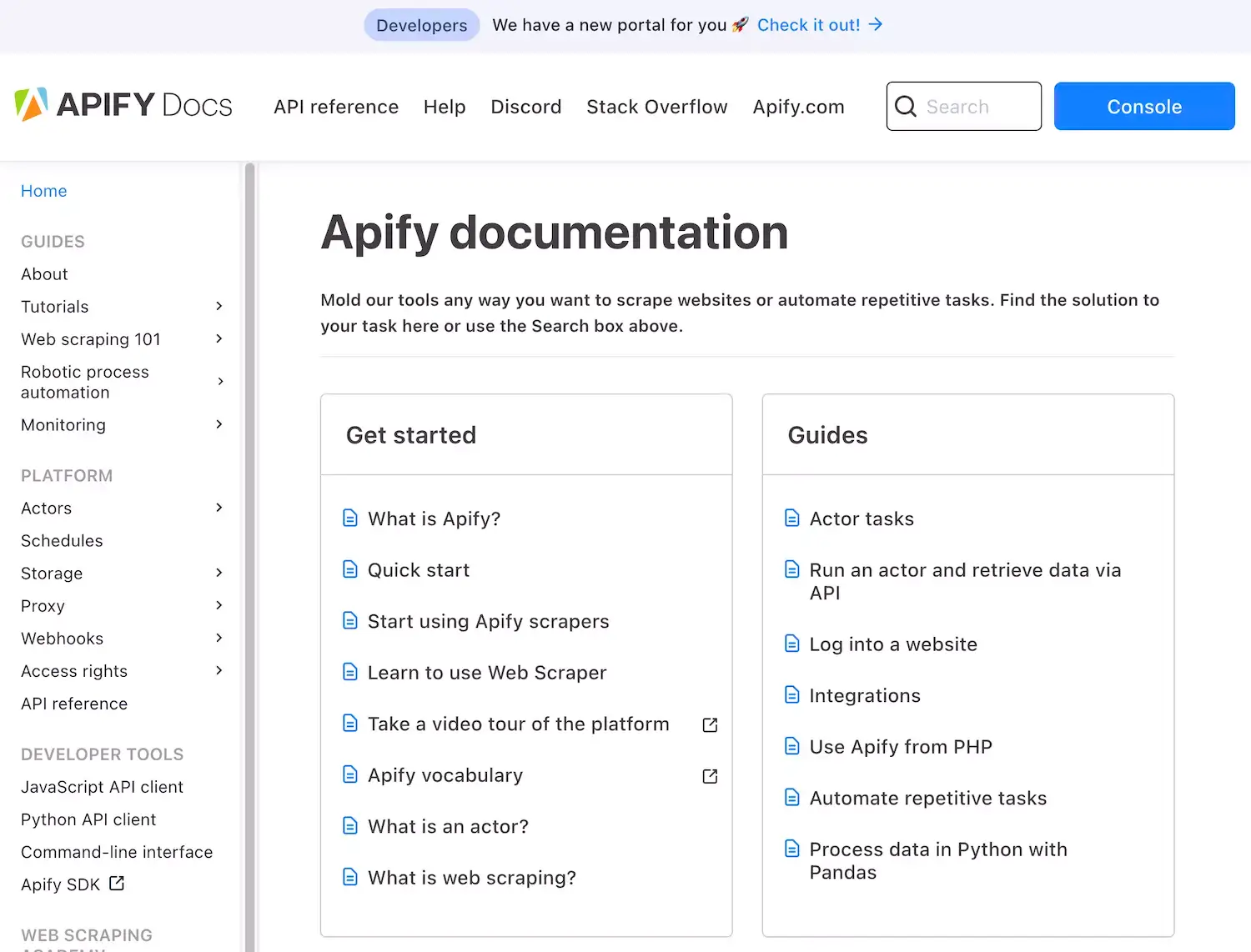Viewport: 1251px width, 952px height.
Task: Click external link icon next to Take a video tour
Action: pos(710,724)
